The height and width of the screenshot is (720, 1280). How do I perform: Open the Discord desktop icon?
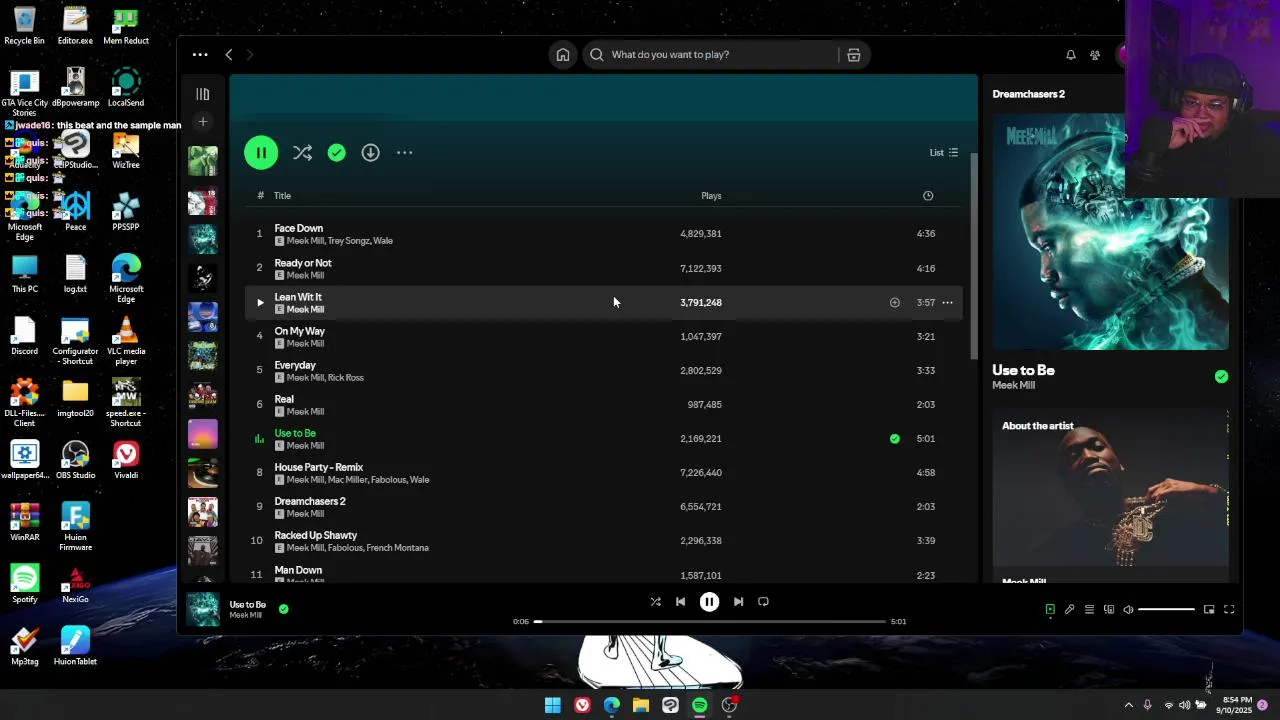pyautogui.click(x=24, y=337)
